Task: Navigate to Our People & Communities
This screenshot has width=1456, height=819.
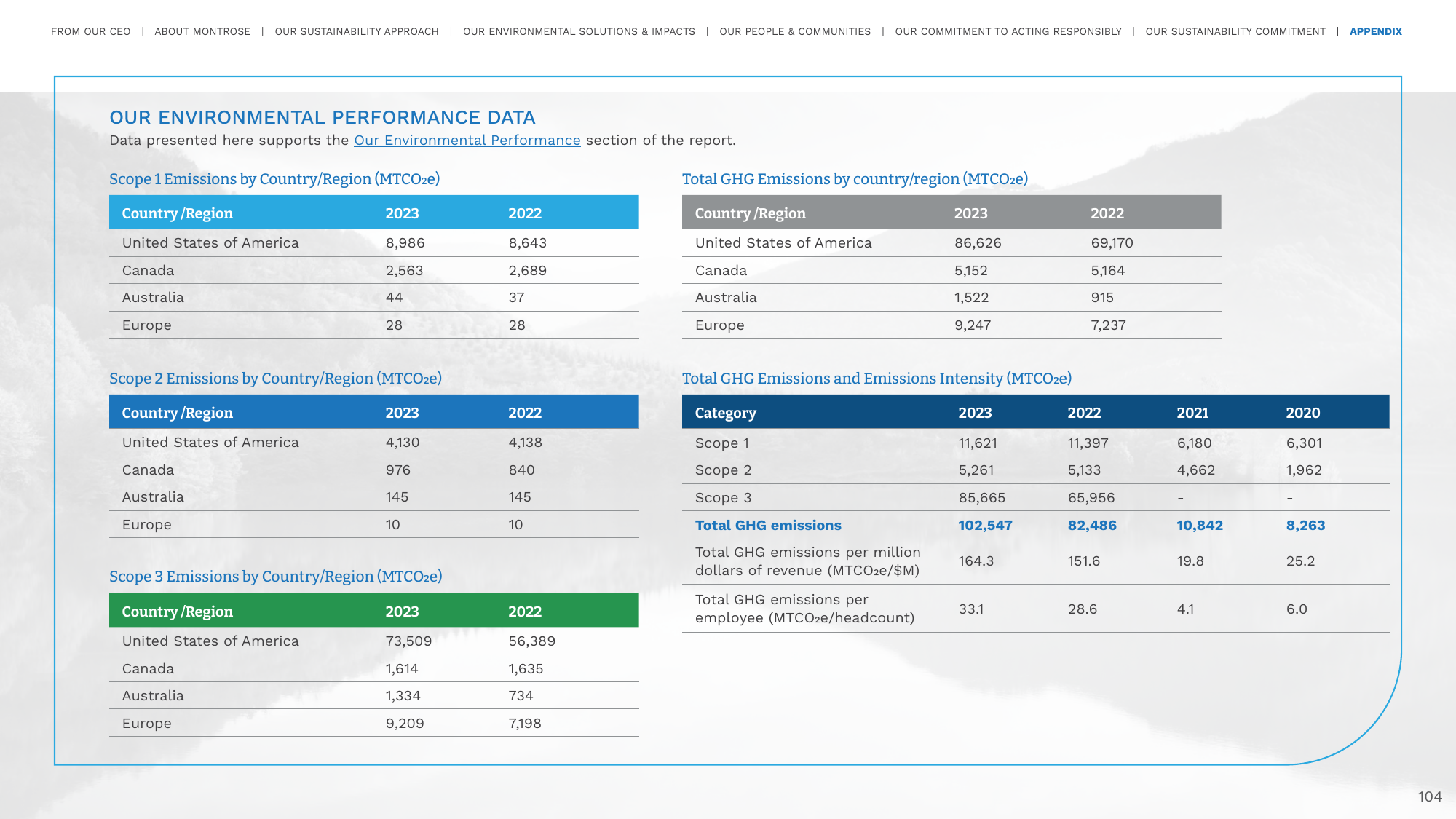Action: (795, 31)
